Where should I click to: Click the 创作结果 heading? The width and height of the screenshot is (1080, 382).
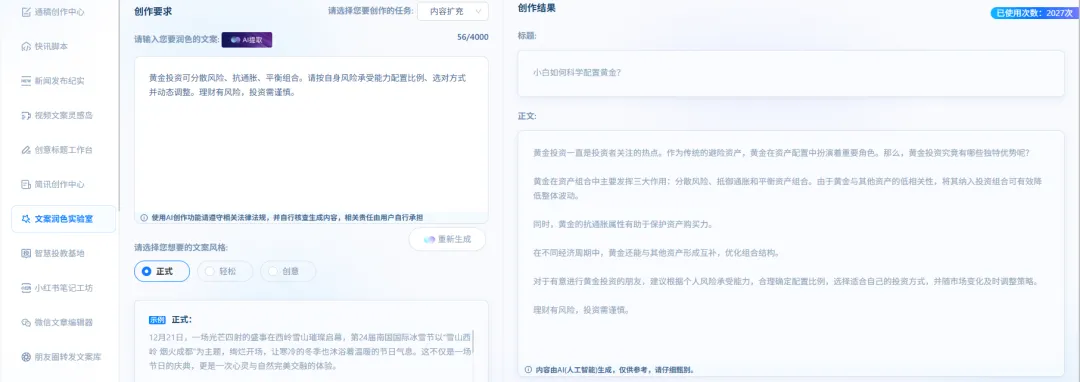point(537,8)
